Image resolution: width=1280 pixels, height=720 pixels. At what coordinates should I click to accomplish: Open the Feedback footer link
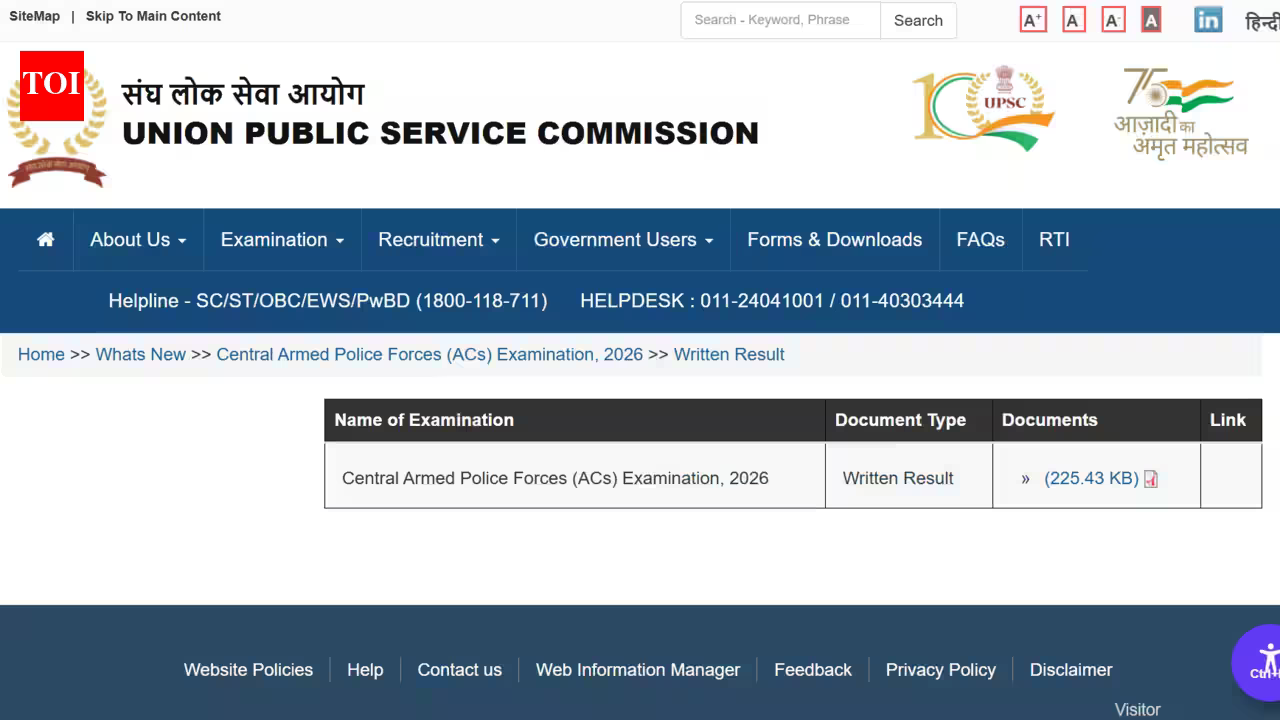pyautogui.click(x=813, y=670)
